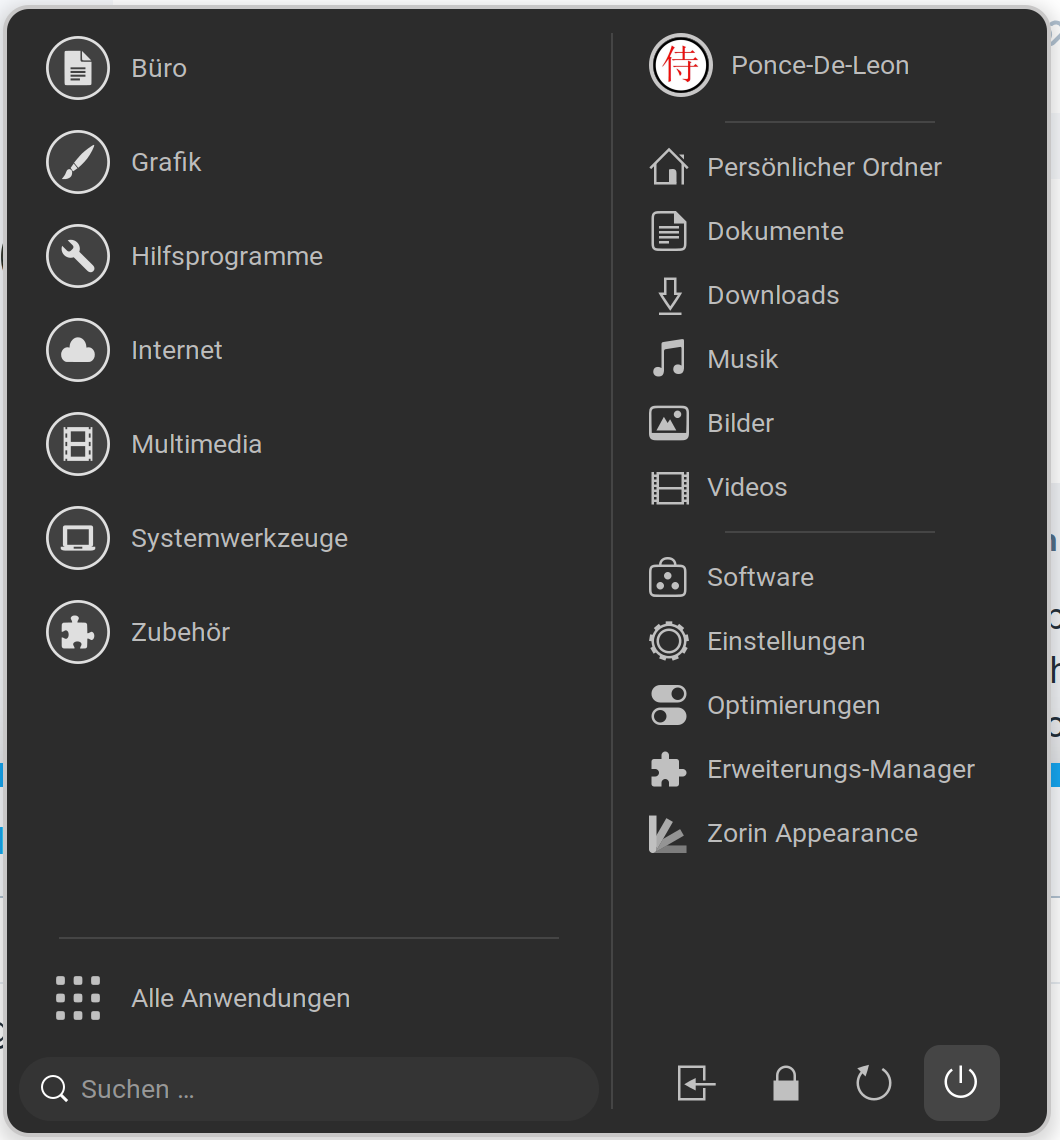Click the power off icon
This screenshot has height=1140, width=1060.
(x=961, y=1083)
